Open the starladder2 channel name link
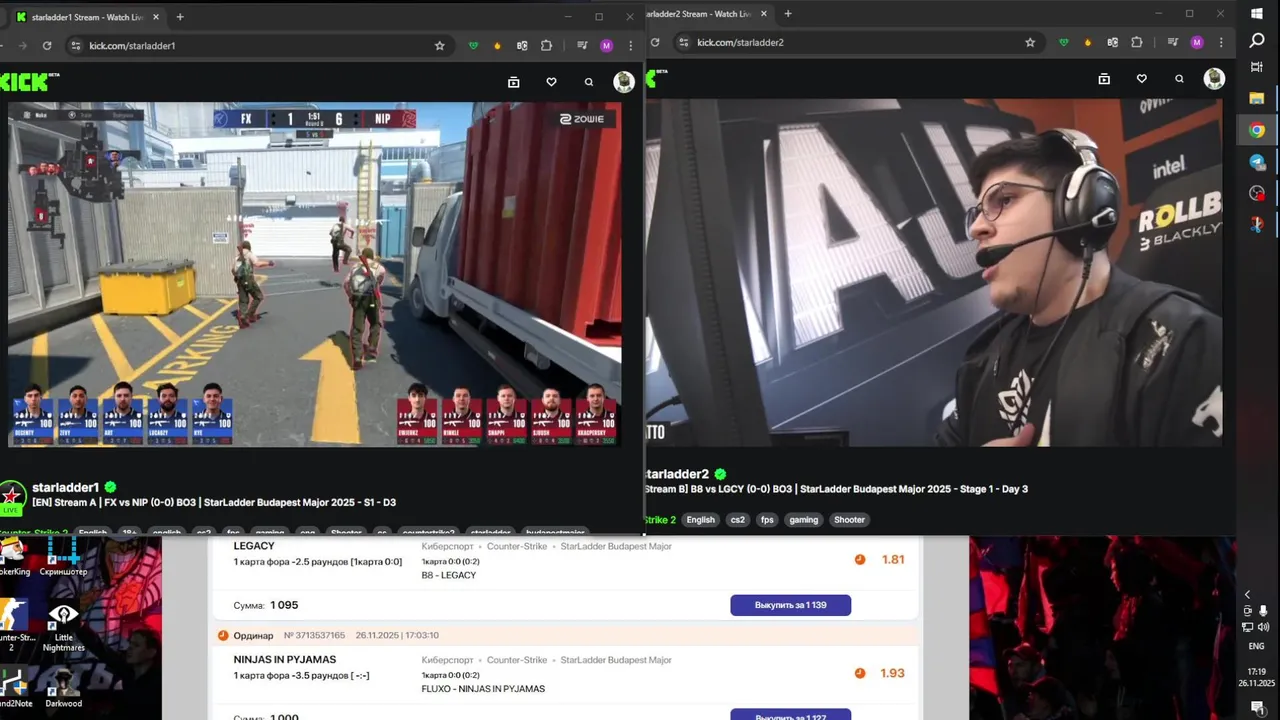The image size is (1280, 720). pos(678,474)
